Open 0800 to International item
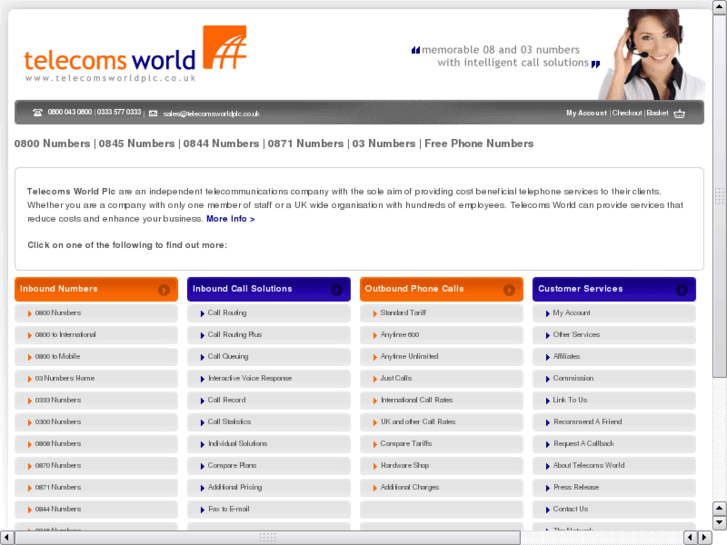The width and height of the screenshot is (727, 545). (x=96, y=335)
